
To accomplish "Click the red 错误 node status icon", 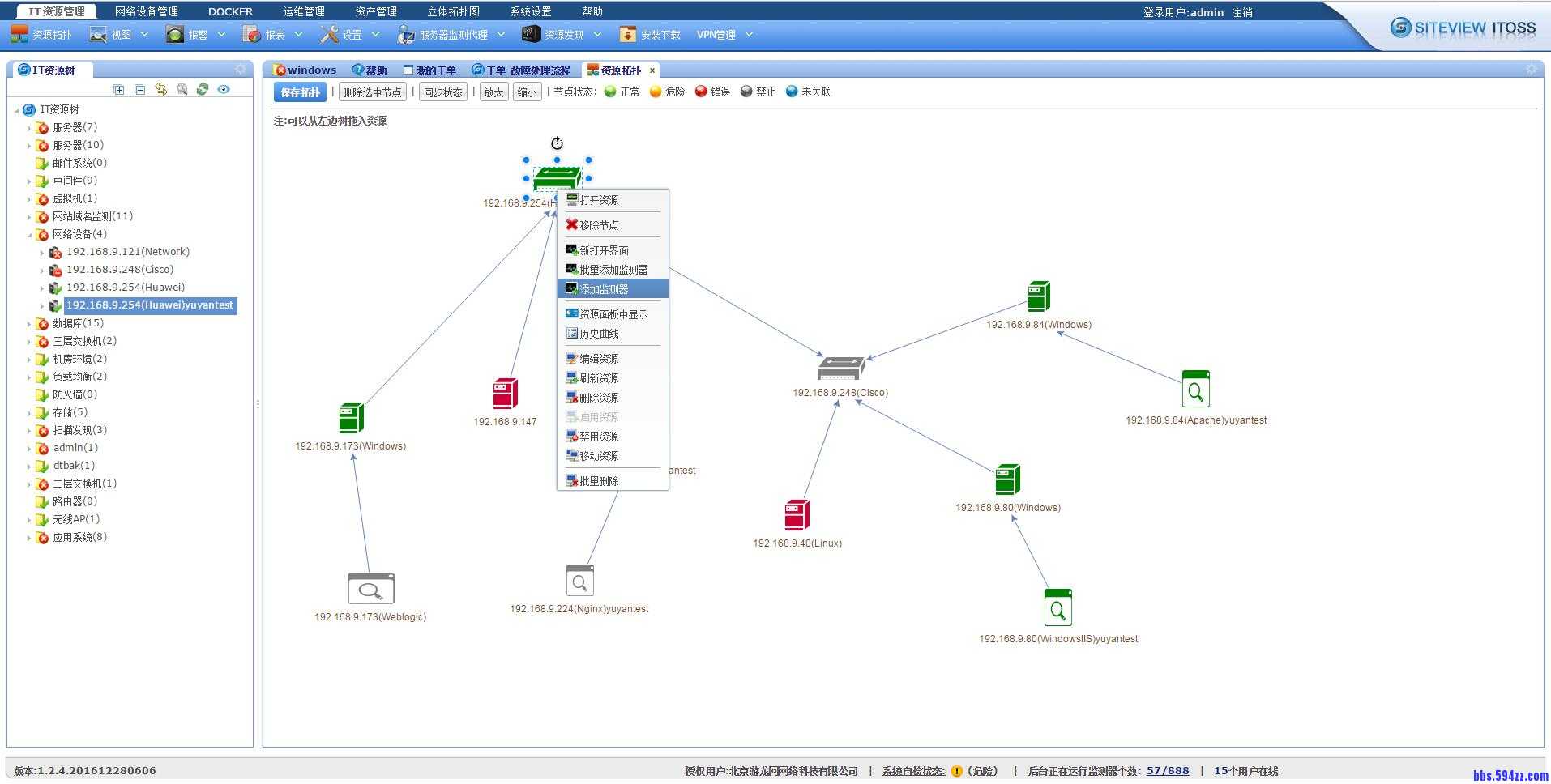I will [702, 91].
